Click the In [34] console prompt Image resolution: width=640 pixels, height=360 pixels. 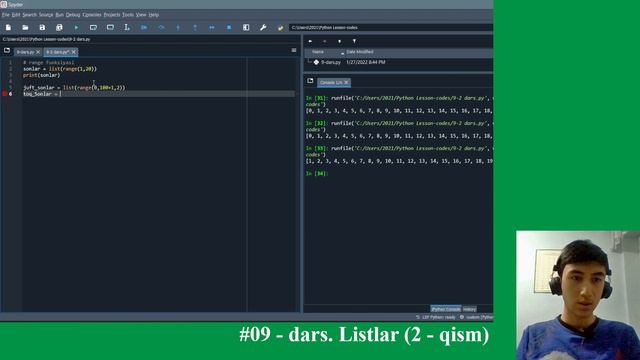point(317,173)
